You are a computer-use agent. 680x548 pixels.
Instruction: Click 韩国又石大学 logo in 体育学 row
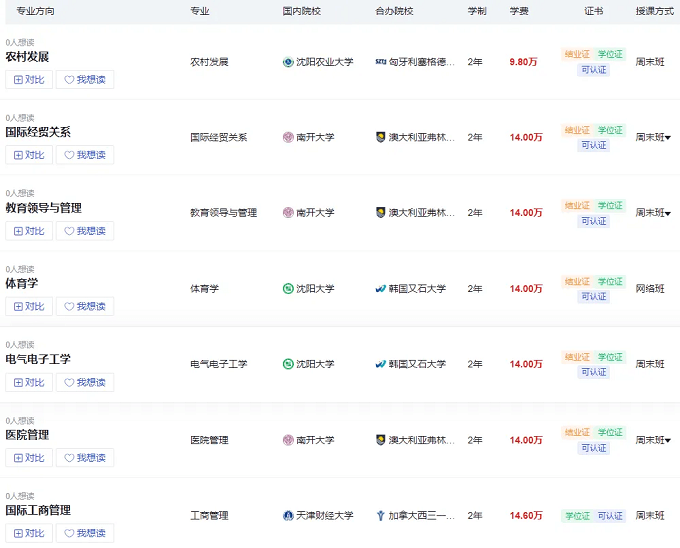click(380, 288)
